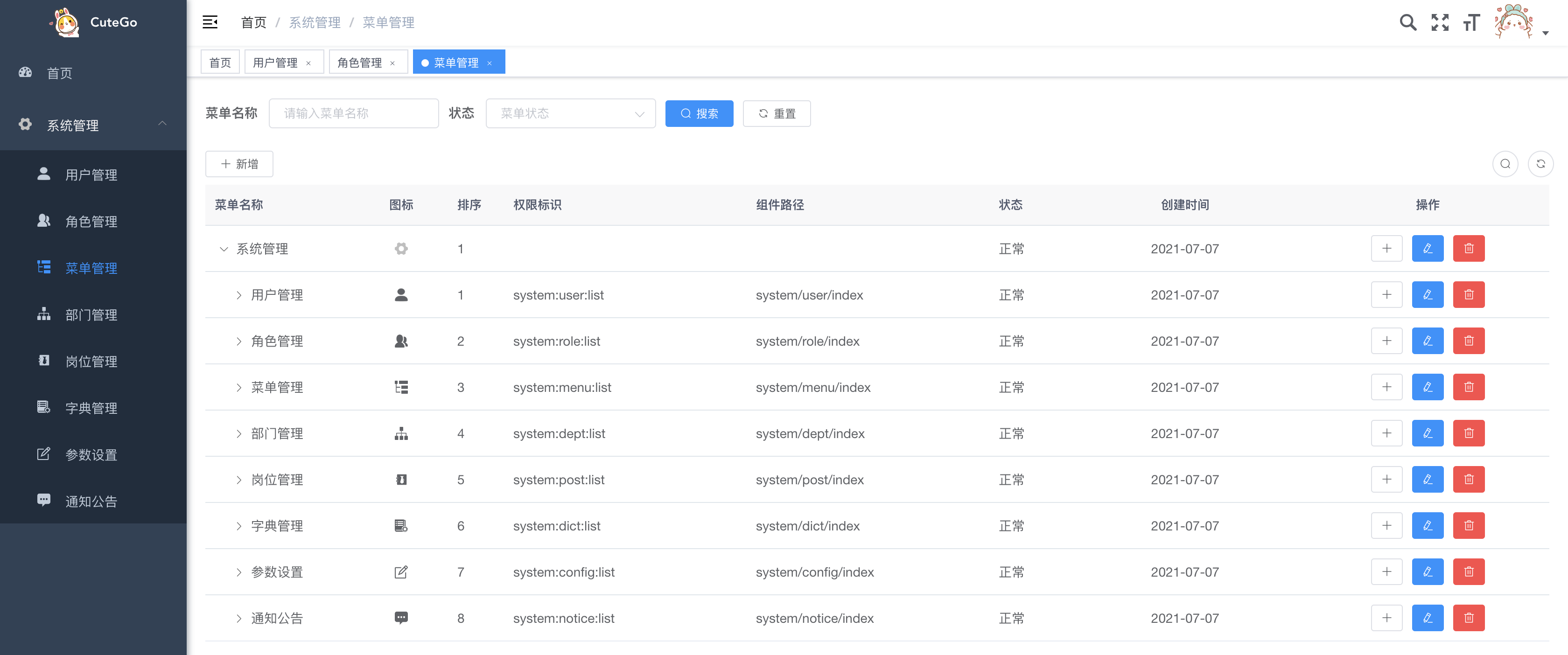Image resolution: width=1568 pixels, height=655 pixels.
Task: Toggle search bar visibility with the round search icon
Action: point(1505,164)
